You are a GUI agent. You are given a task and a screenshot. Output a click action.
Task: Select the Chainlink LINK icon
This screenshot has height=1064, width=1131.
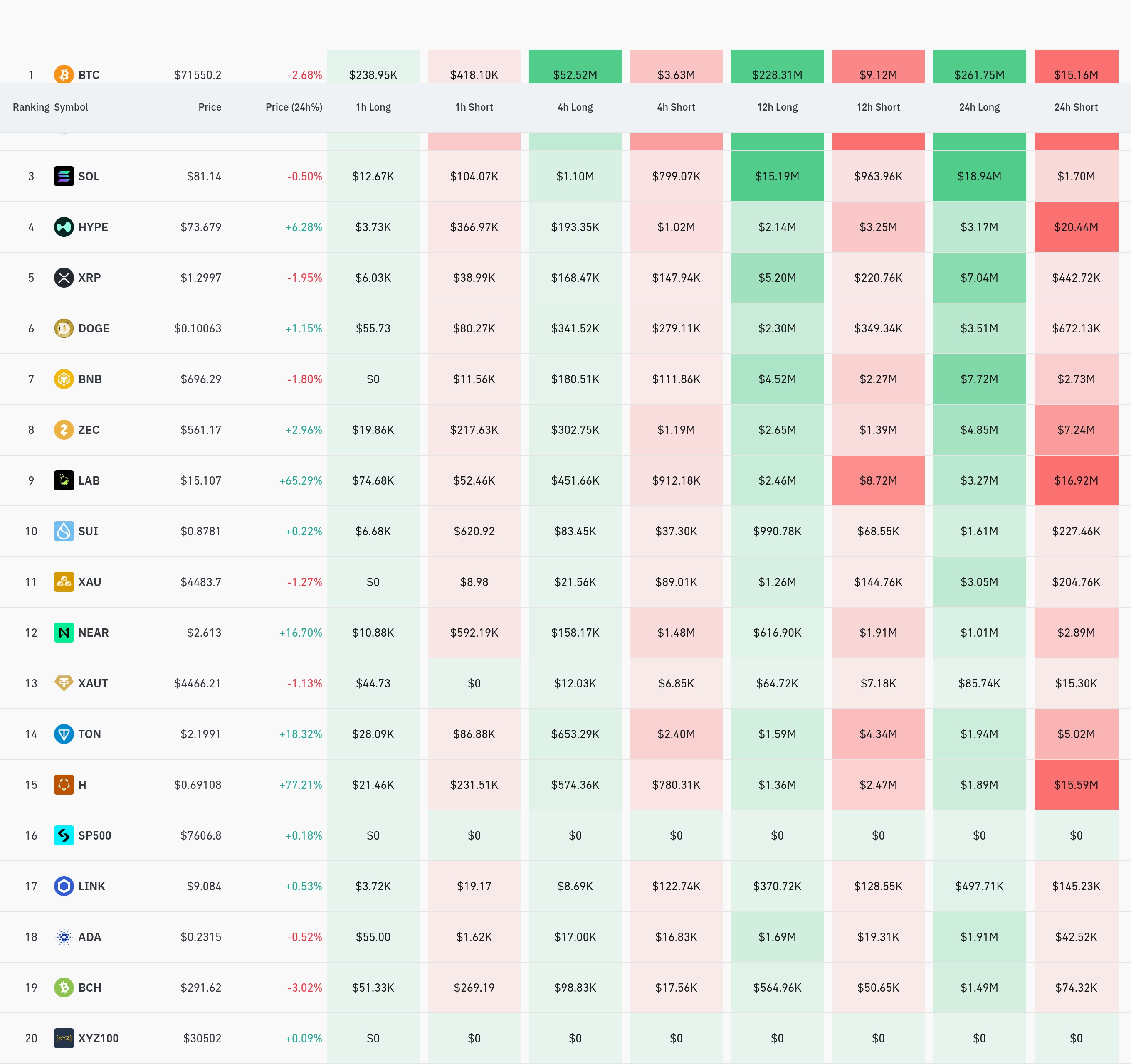(x=64, y=886)
